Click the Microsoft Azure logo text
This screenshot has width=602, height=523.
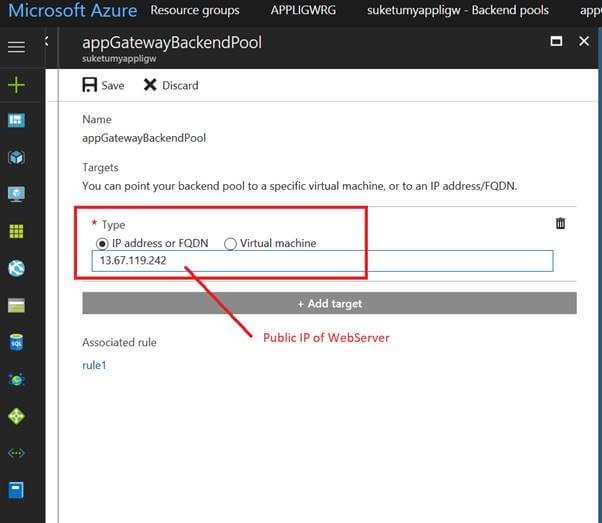(x=73, y=10)
